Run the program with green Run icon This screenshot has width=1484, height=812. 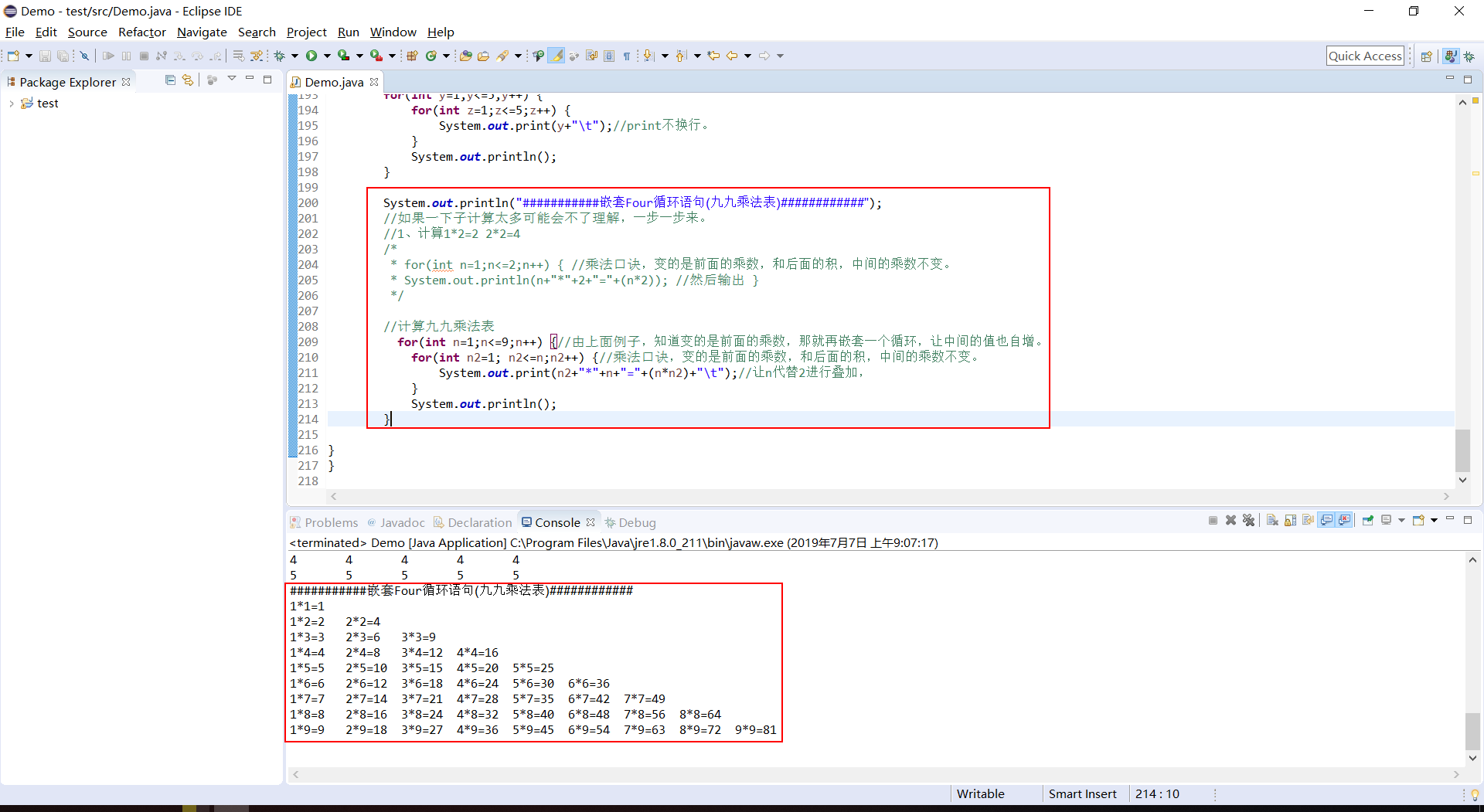[311, 56]
